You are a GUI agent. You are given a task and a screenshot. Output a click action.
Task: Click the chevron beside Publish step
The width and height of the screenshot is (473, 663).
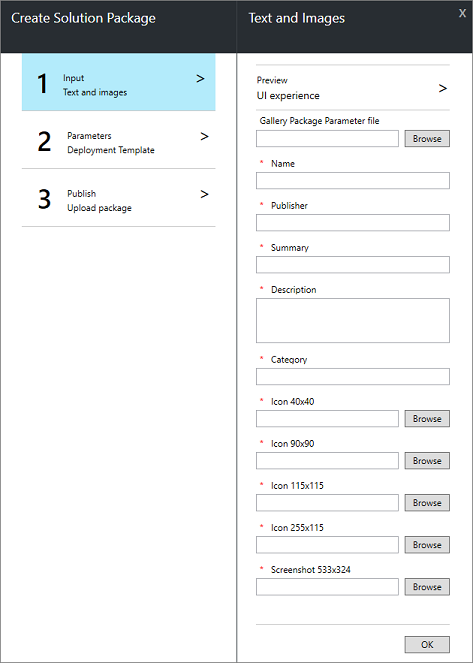[205, 195]
